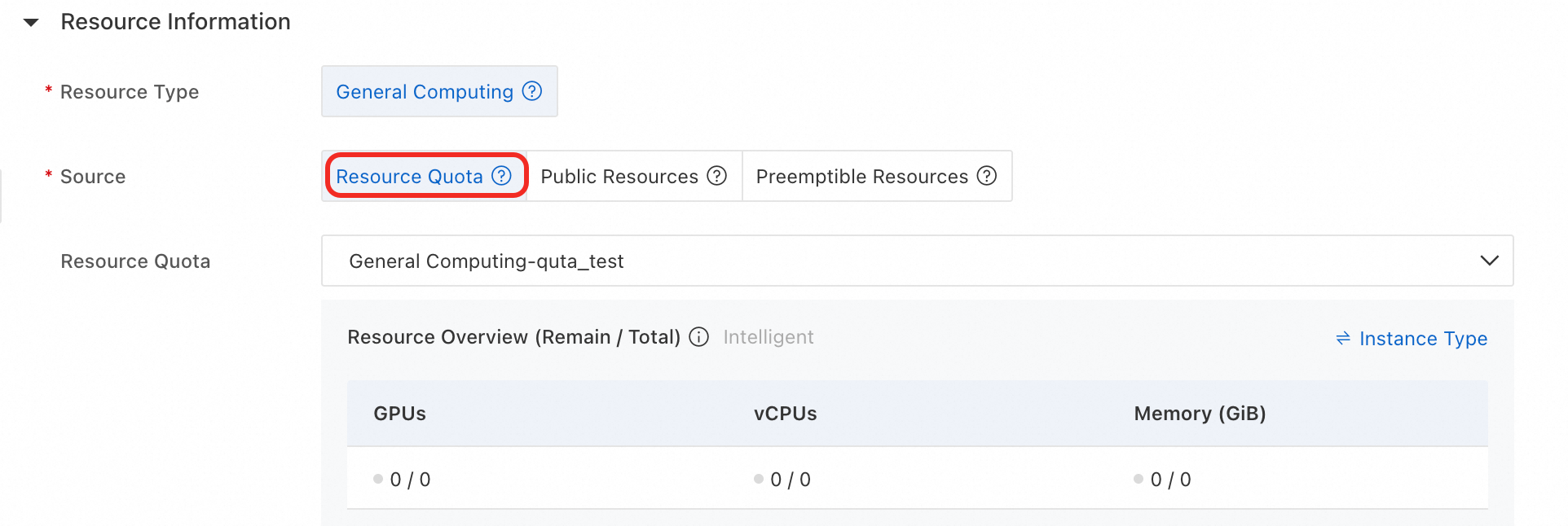Select Public Resources as the source

(x=619, y=177)
